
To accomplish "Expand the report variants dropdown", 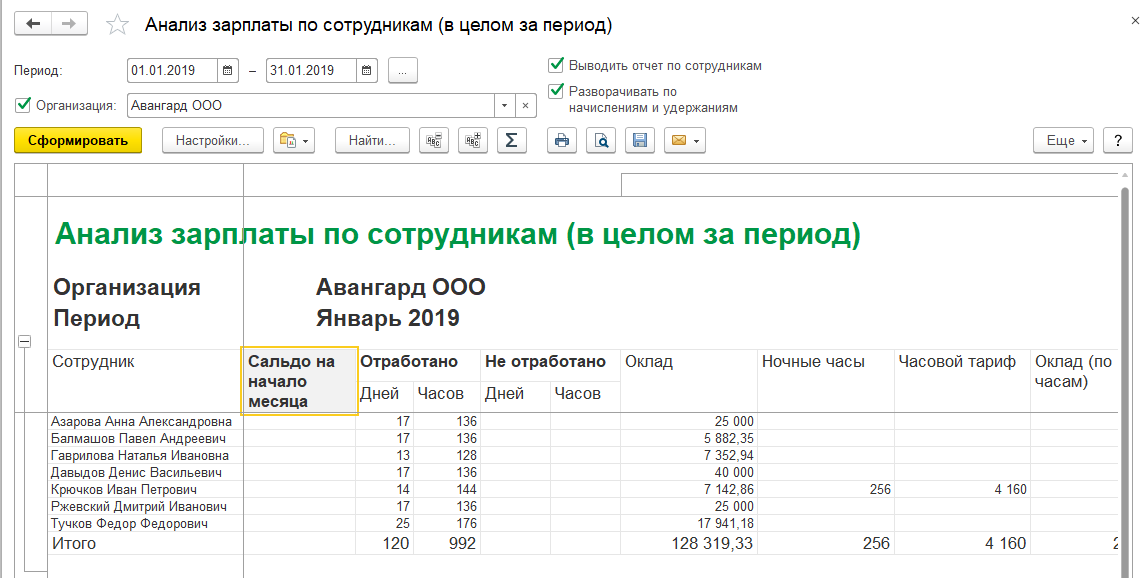I will pos(295,141).
